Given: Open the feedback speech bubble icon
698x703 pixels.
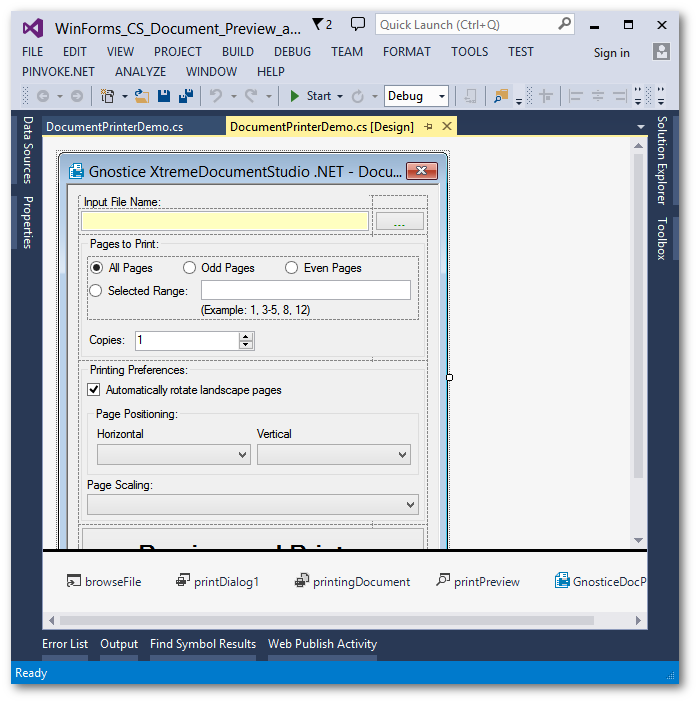Looking at the screenshot, I should (x=357, y=24).
